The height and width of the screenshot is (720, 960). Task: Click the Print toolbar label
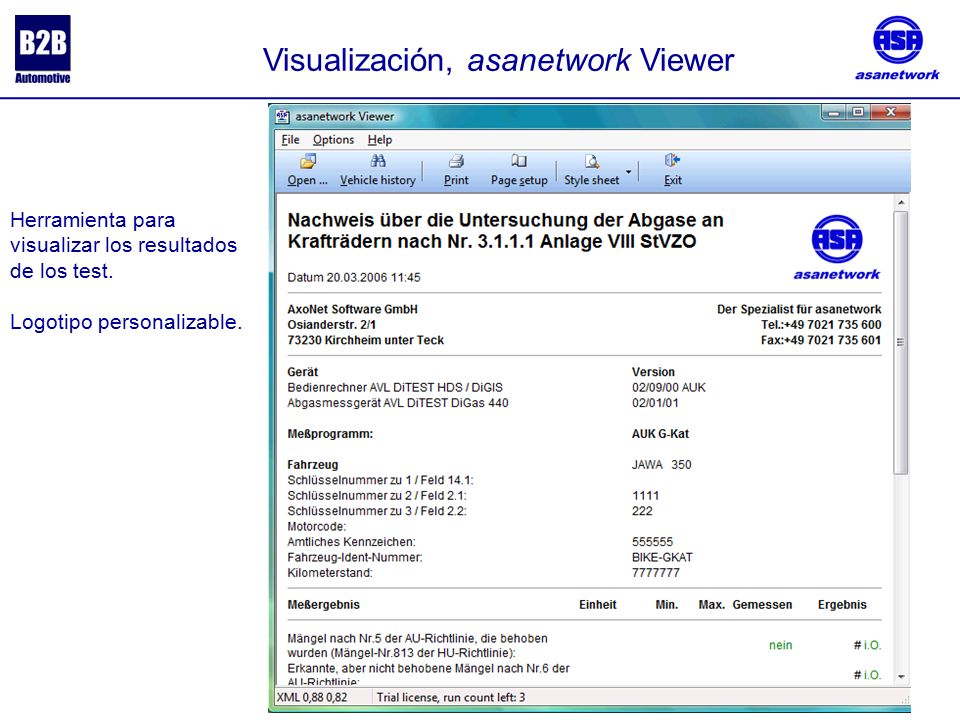[456, 180]
